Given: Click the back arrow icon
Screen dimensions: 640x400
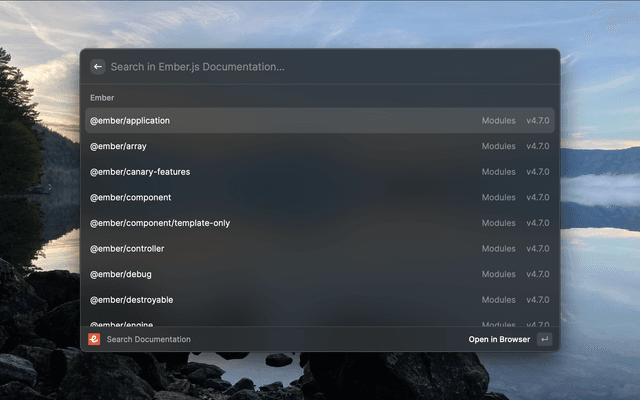Looking at the screenshot, I should (x=98, y=67).
